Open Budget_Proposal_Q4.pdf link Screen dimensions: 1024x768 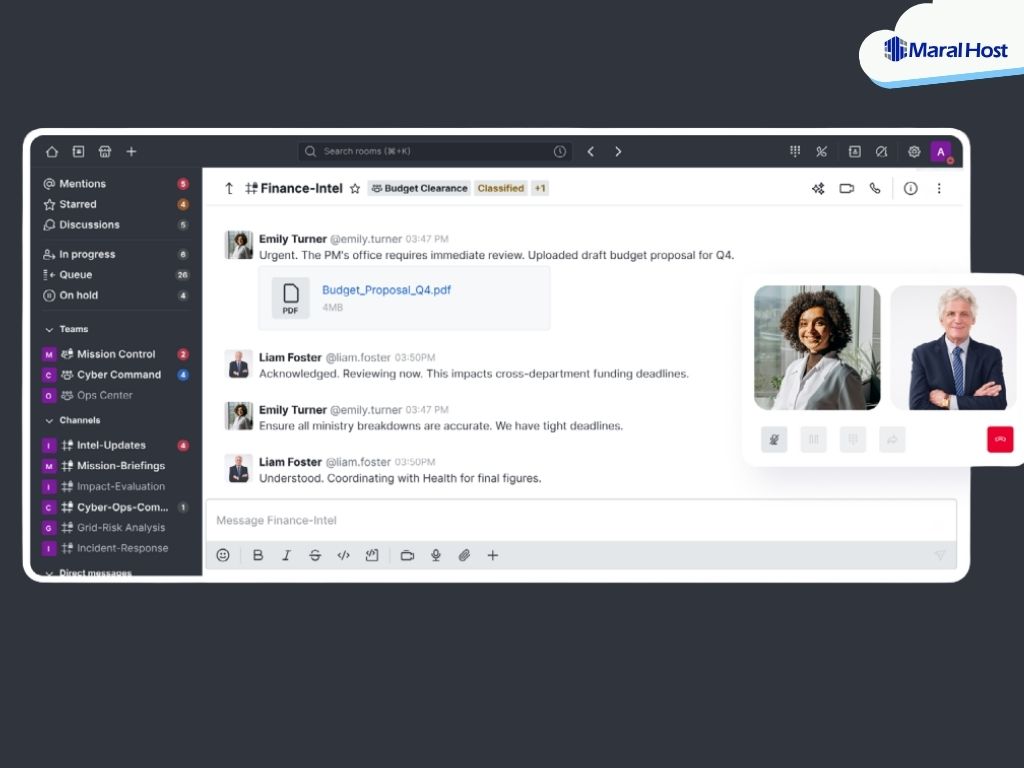point(387,290)
